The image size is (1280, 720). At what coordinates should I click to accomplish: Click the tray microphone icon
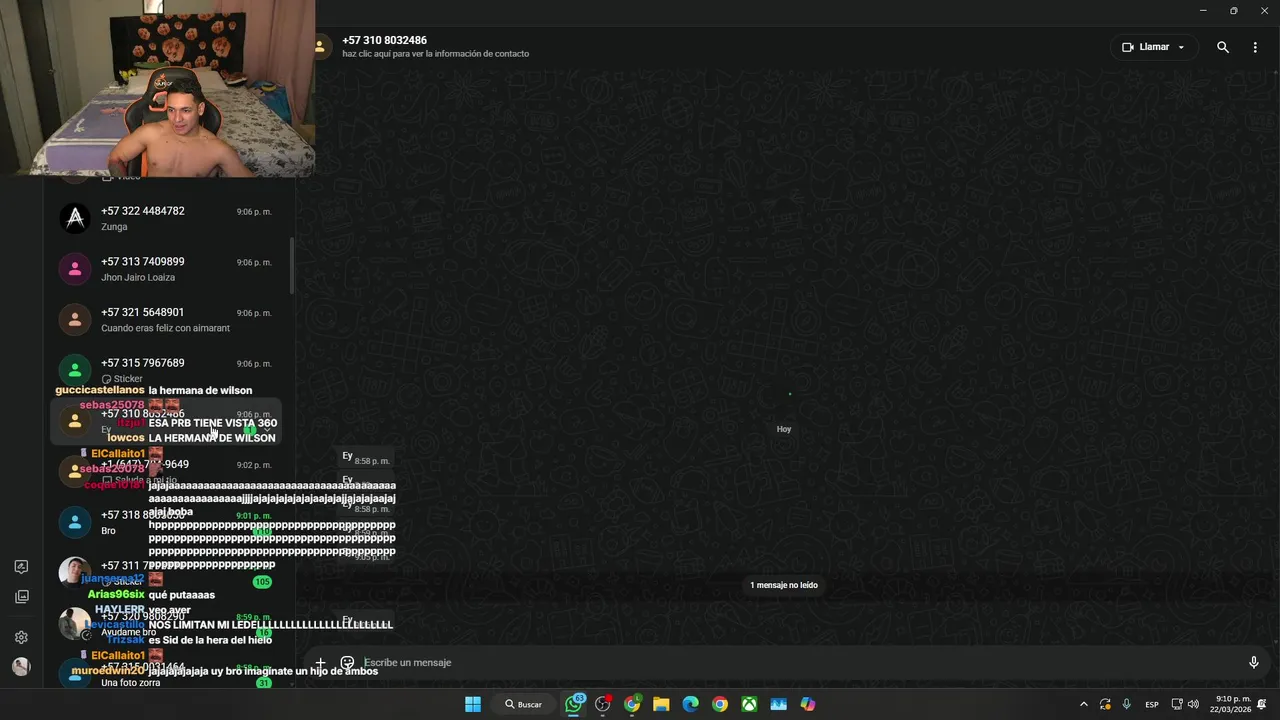pos(1127,704)
